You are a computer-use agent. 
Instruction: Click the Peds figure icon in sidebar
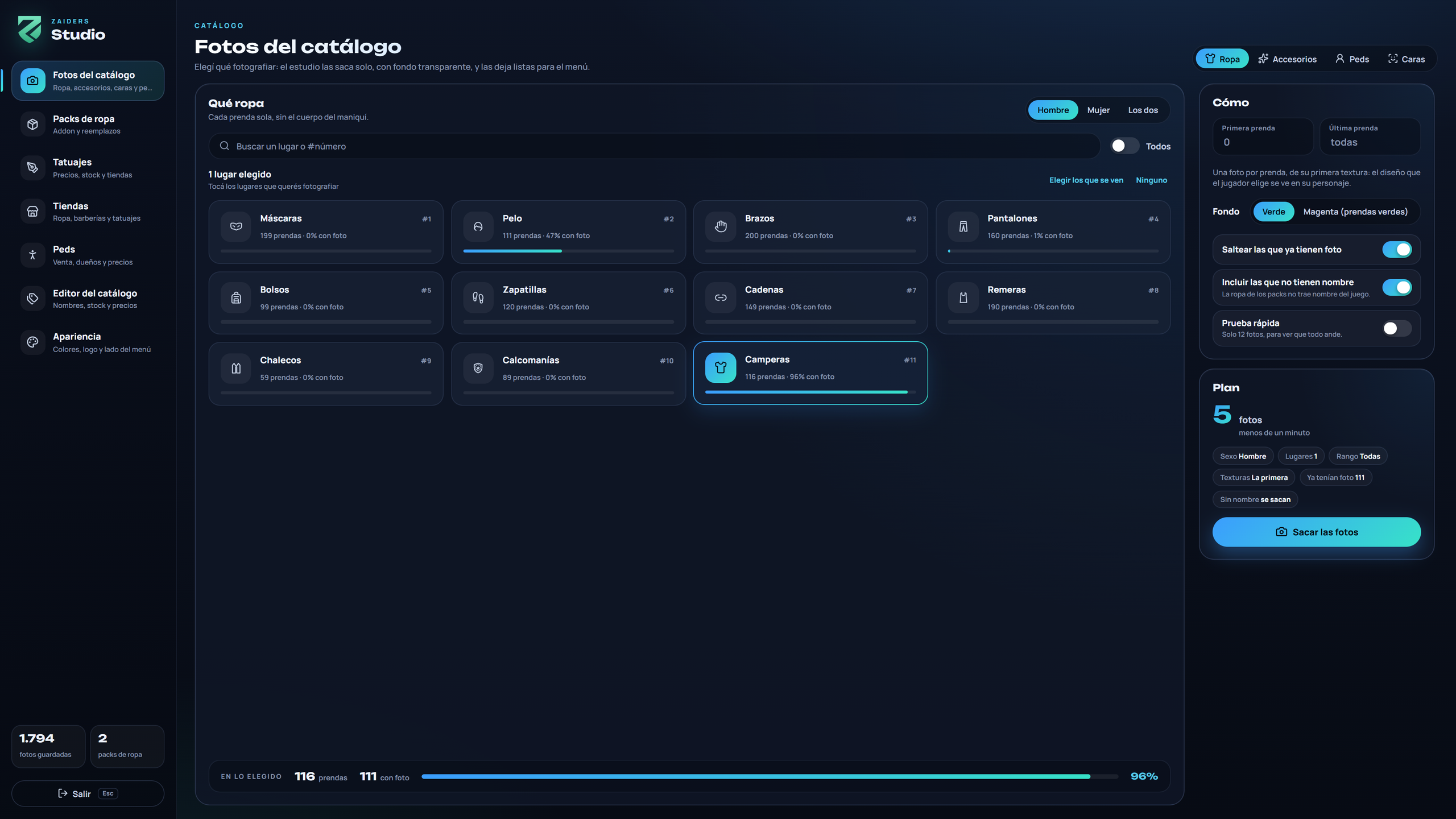click(x=33, y=255)
